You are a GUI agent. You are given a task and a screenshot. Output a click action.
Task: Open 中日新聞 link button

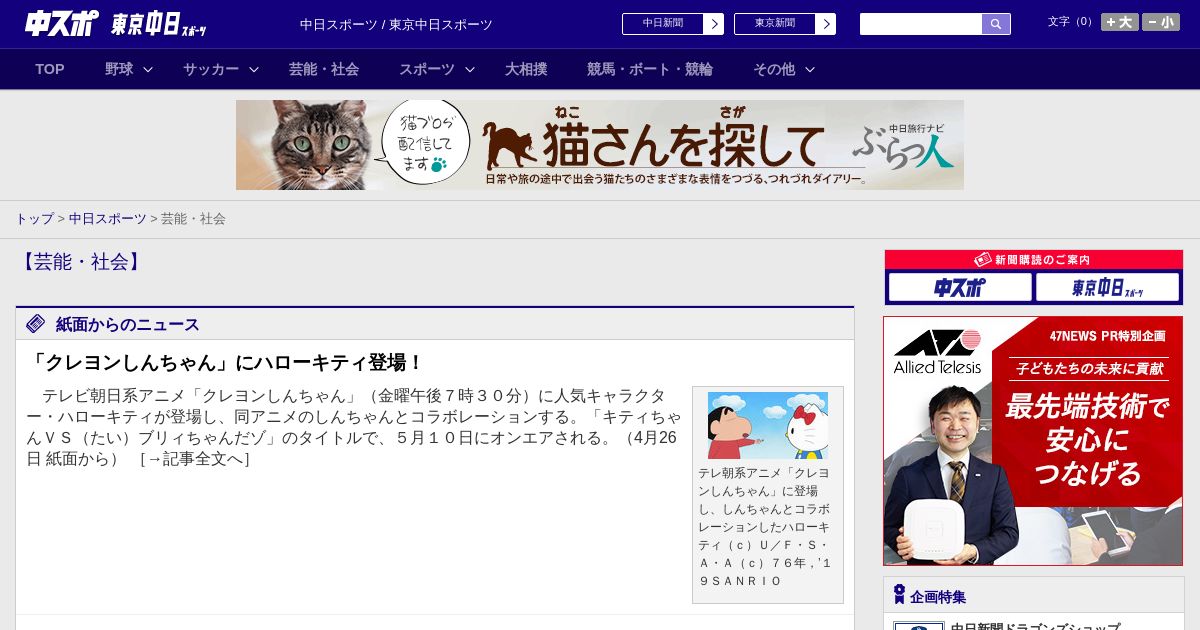[663, 24]
